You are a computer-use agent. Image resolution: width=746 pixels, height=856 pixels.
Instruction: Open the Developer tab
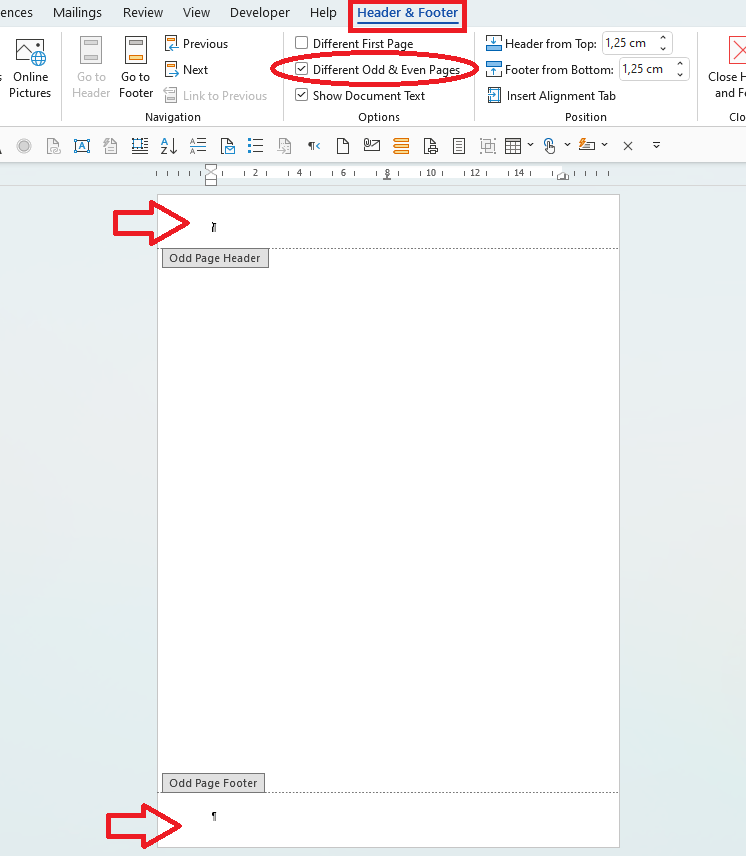point(260,13)
